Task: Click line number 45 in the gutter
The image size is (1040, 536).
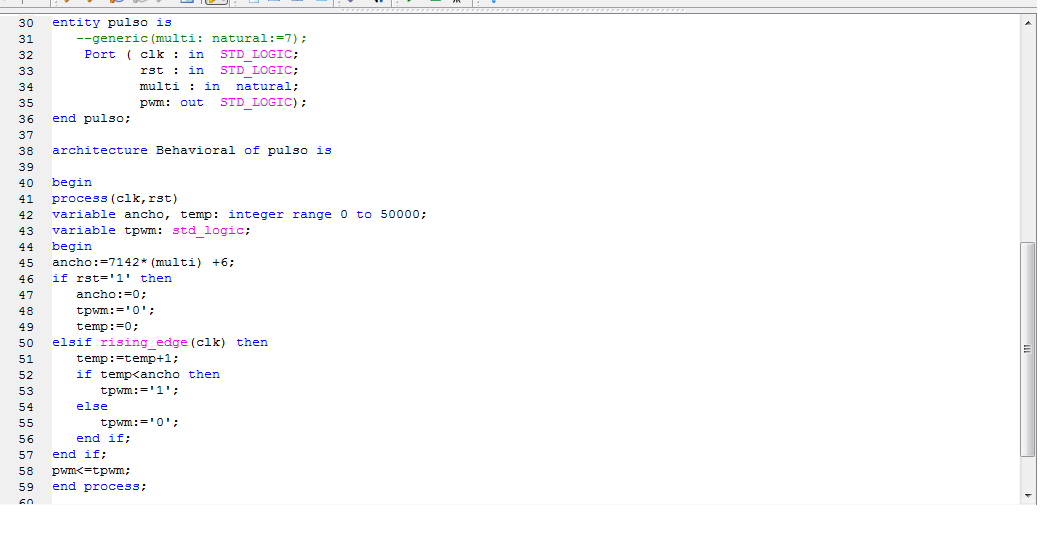Action: (x=26, y=263)
